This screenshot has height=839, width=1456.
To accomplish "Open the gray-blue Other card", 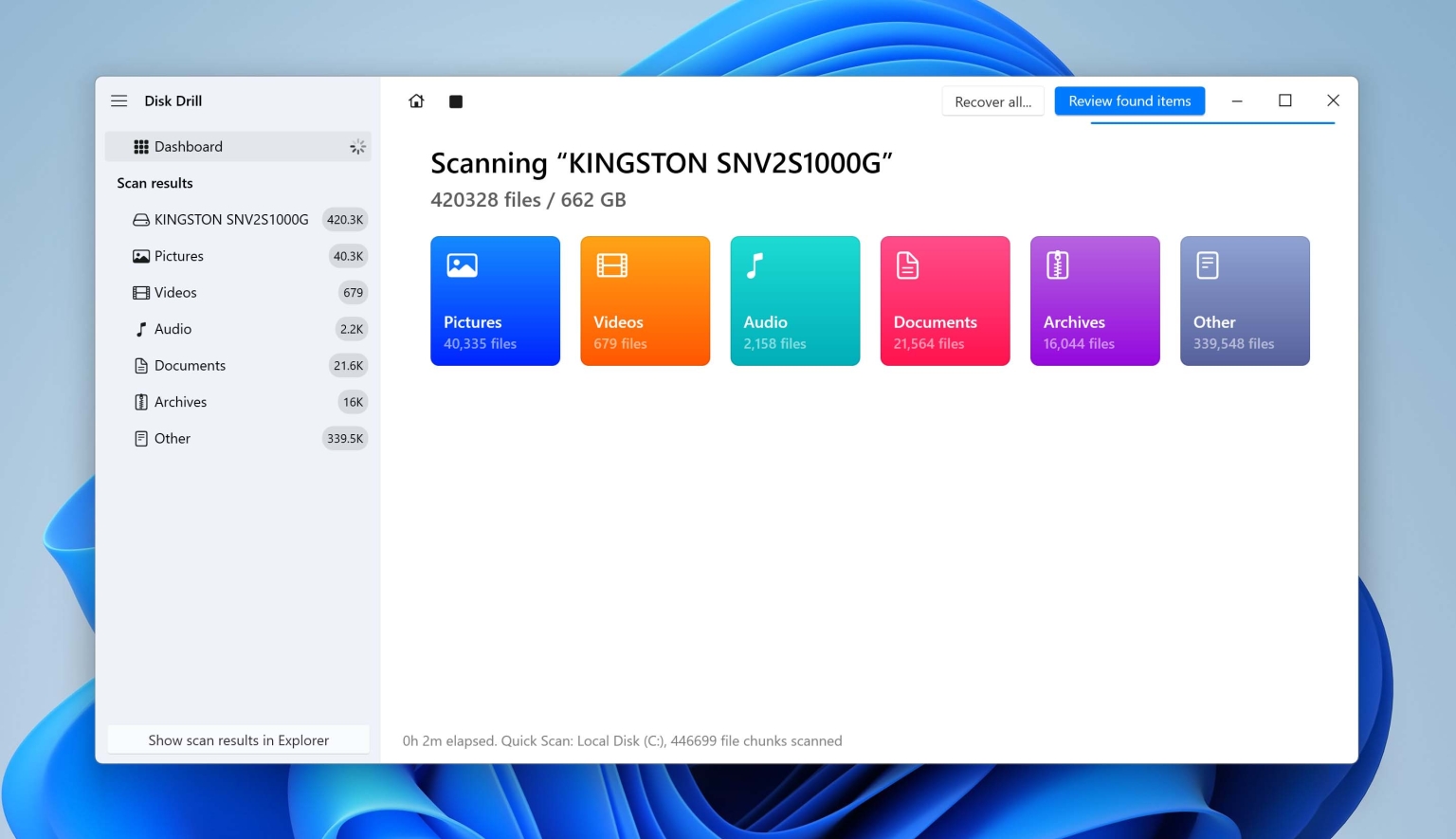I will pyautogui.click(x=1245, y=301).
